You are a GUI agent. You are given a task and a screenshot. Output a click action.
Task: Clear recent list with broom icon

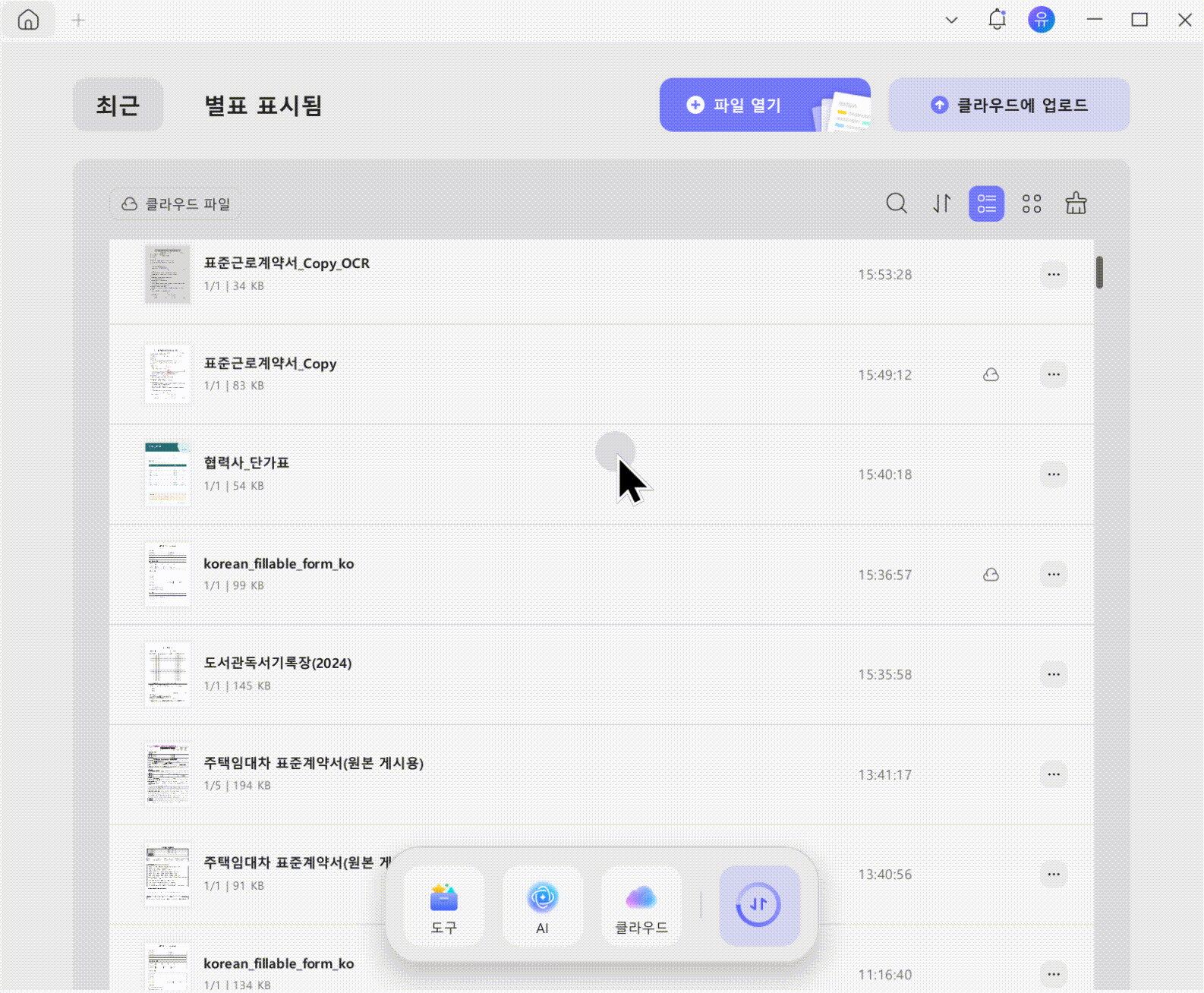pos(1076,203)
